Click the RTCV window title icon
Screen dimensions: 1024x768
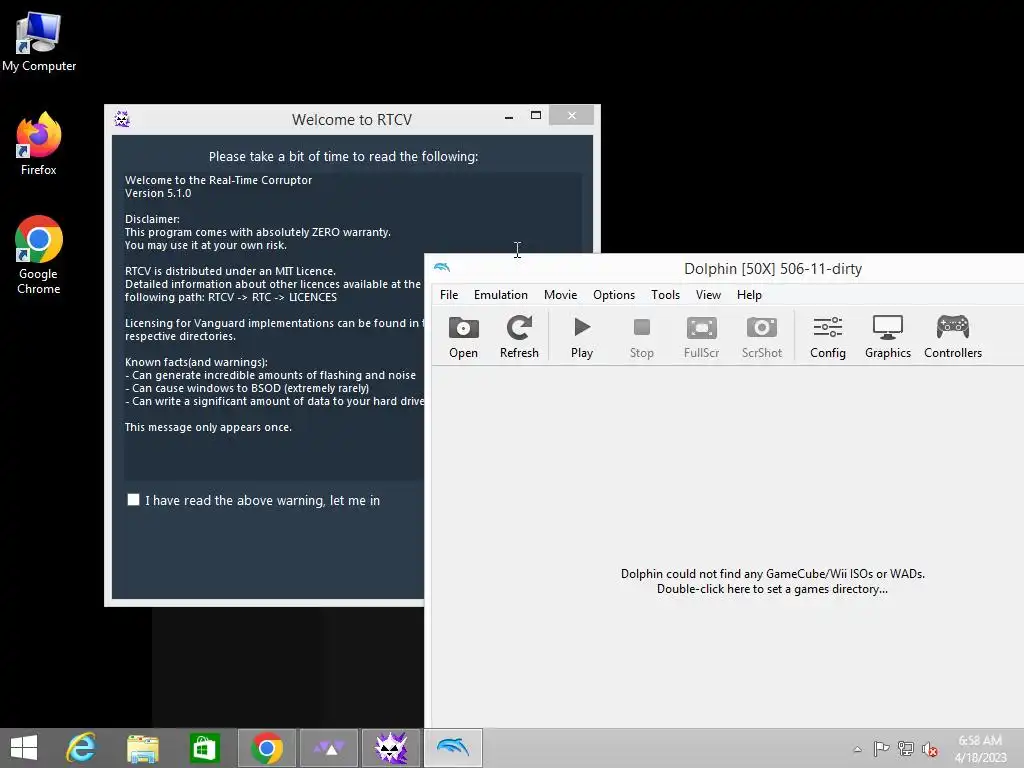pos(122,119)
